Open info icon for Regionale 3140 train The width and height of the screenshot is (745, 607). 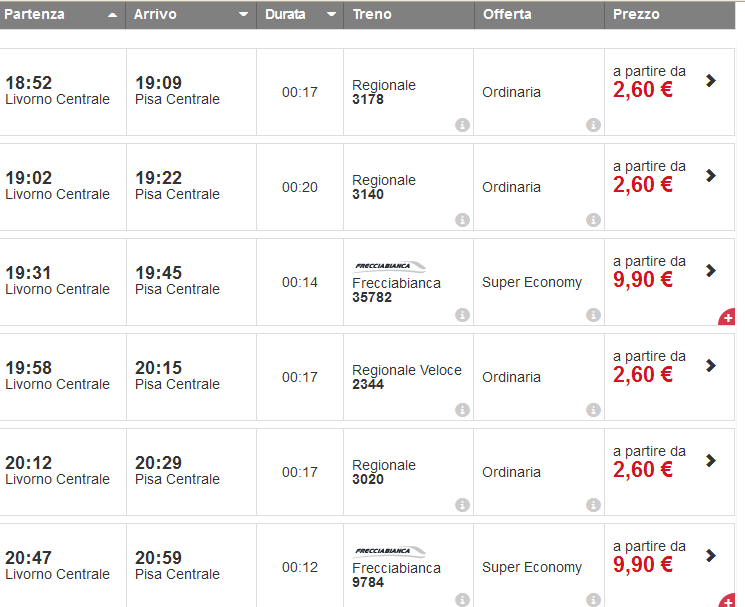[x=462, y=220]
